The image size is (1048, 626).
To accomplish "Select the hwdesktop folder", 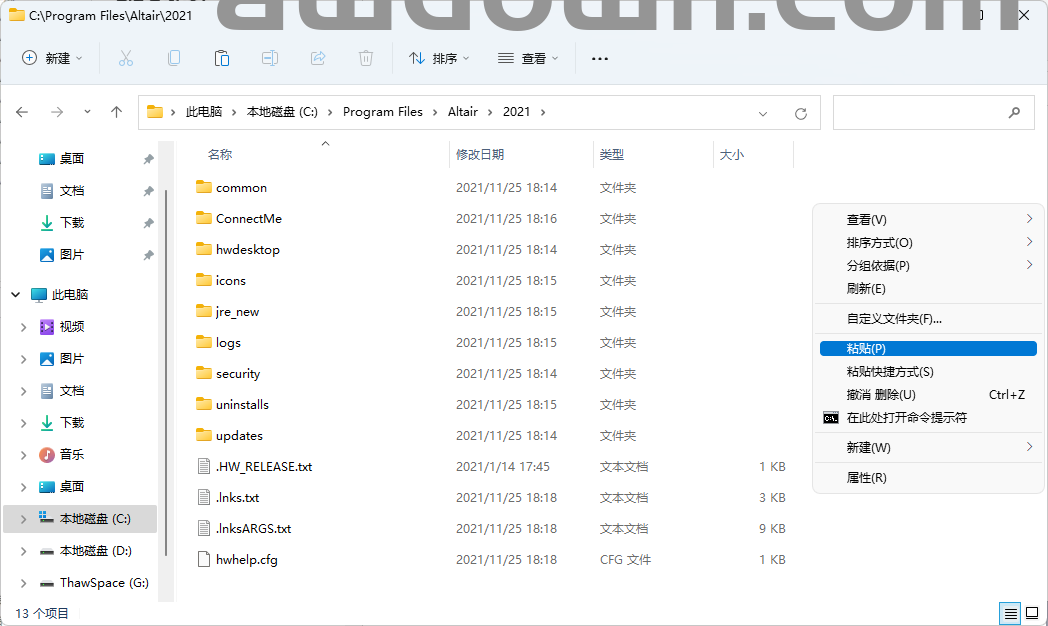I will click(x=247, y=250).
